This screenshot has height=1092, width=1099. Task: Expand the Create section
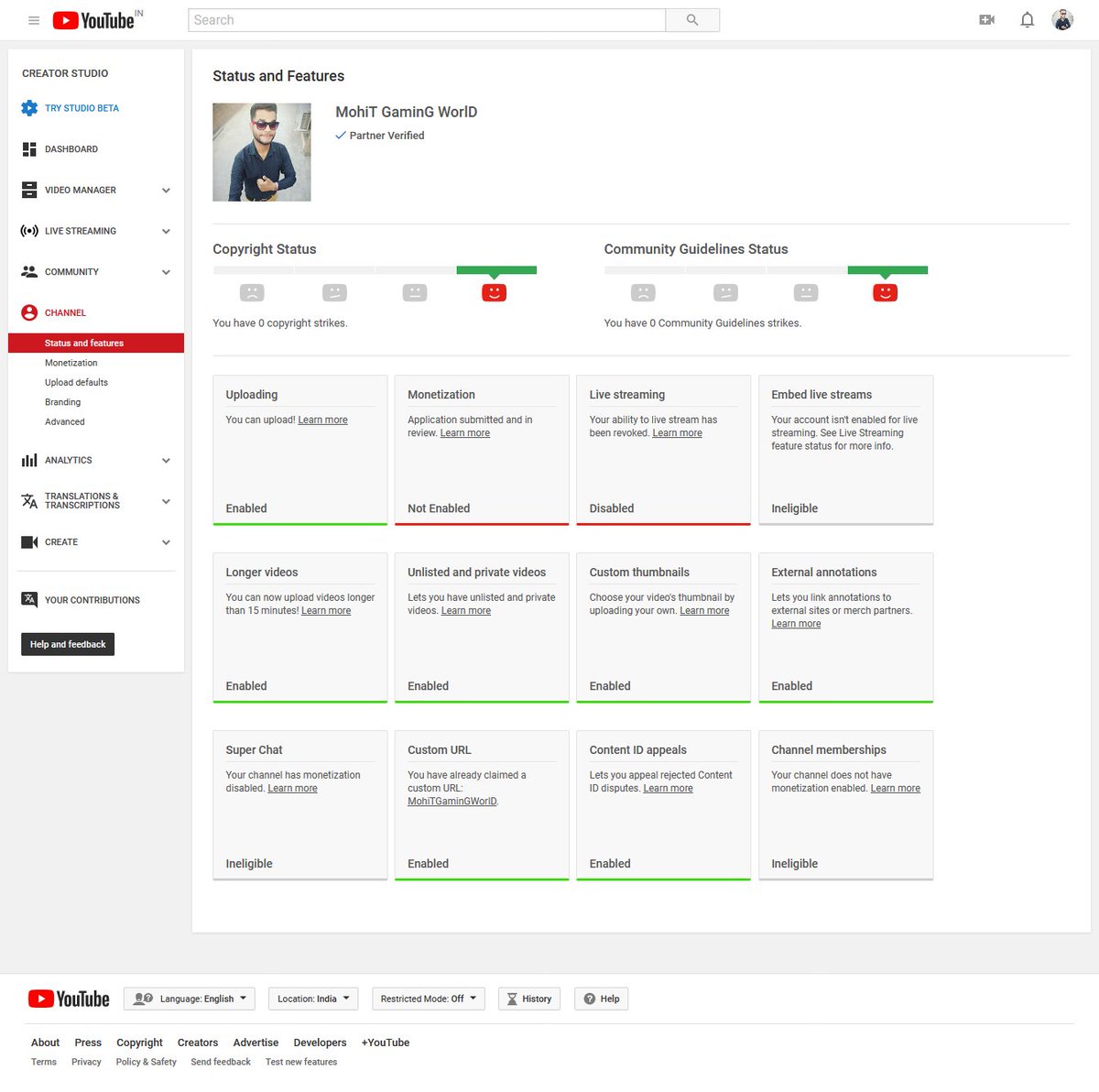[x=166, y=542]
